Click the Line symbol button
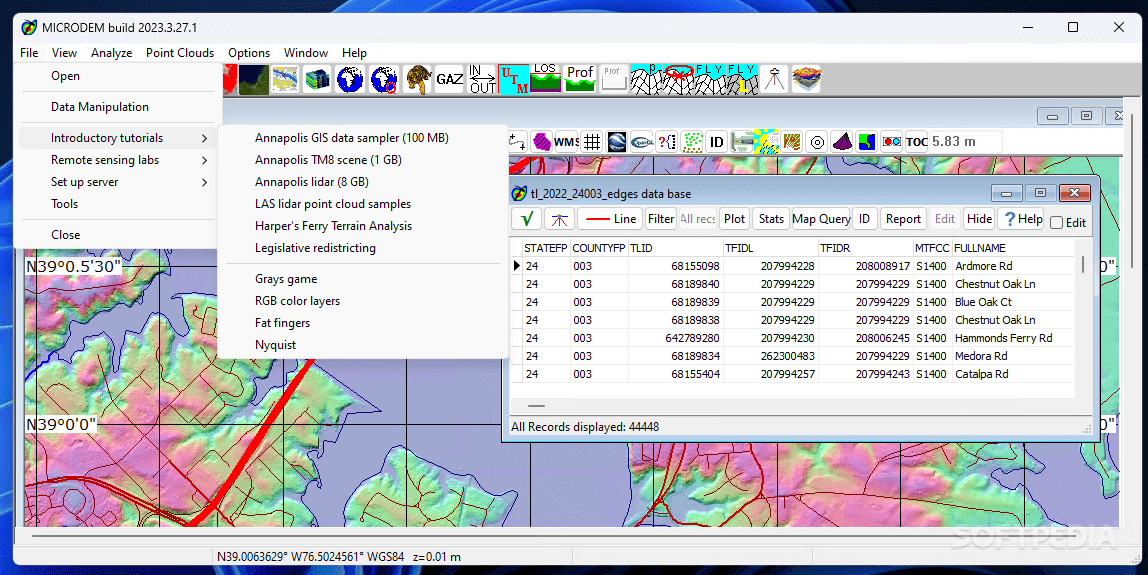1148x575 pixels. tap(610, 218)
